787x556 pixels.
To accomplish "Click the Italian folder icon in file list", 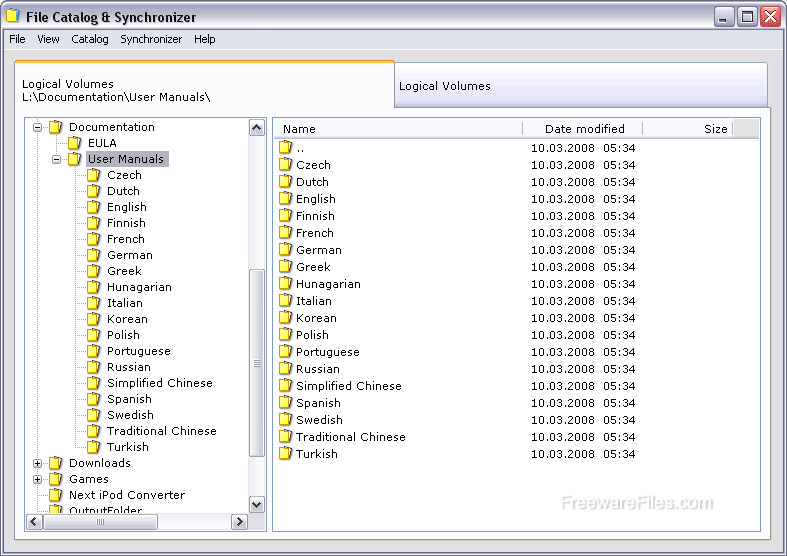I will (x=285, y=300).
